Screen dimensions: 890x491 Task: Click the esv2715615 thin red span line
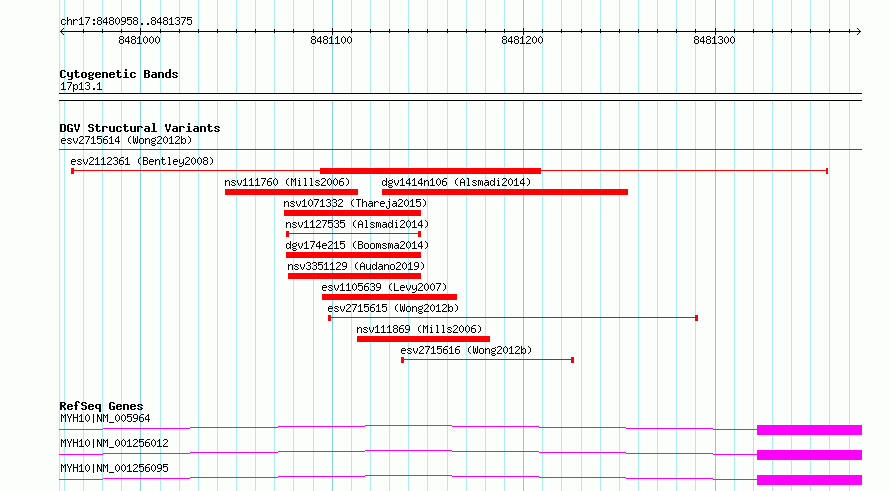coord(513,318)
